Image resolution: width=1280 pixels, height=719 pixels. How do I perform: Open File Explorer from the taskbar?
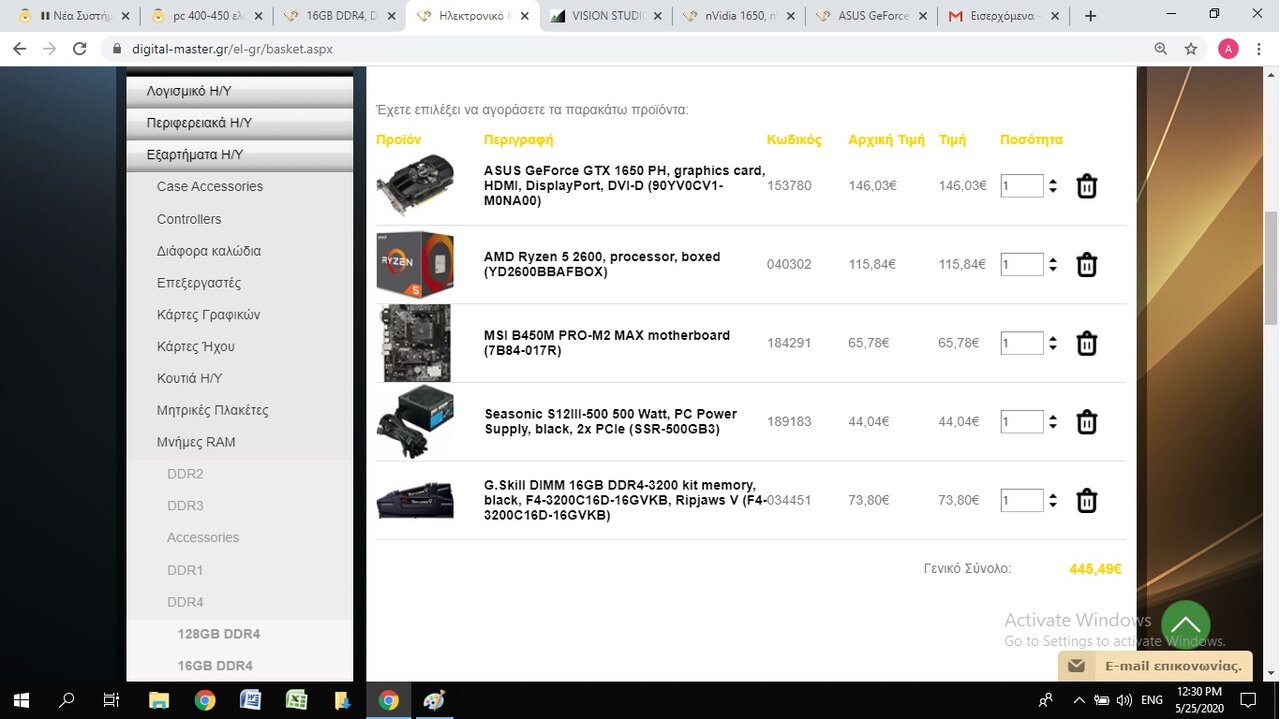159,700
